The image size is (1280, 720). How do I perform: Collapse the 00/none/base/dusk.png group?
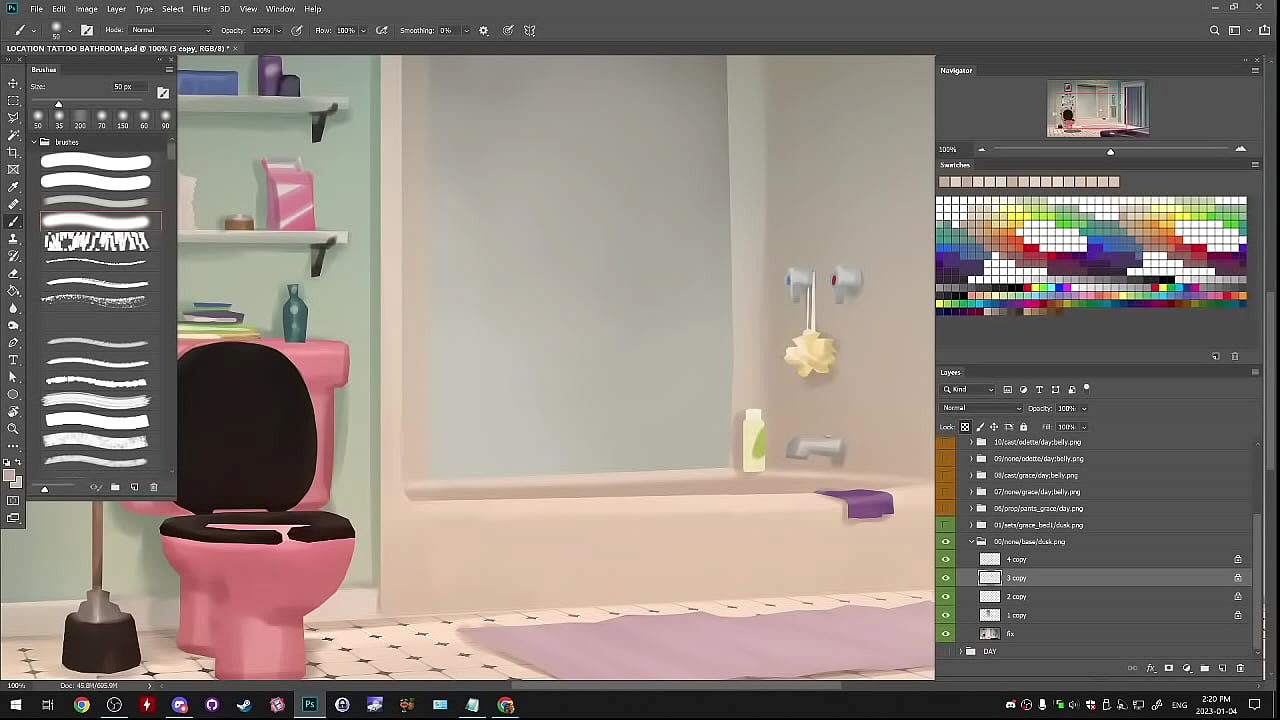pyautogui.click(x=970, y=542)
